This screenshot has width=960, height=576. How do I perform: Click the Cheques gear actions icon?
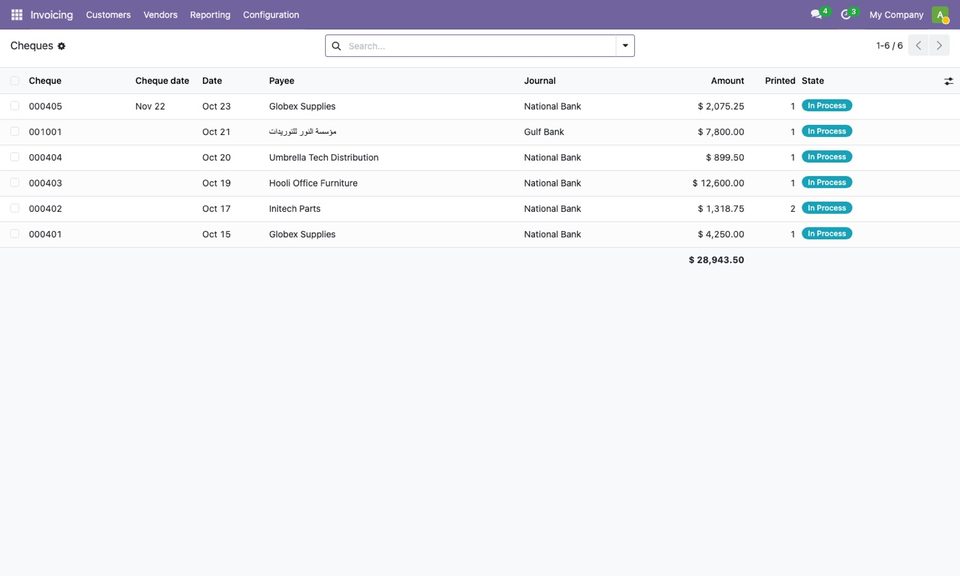point(61,46)
